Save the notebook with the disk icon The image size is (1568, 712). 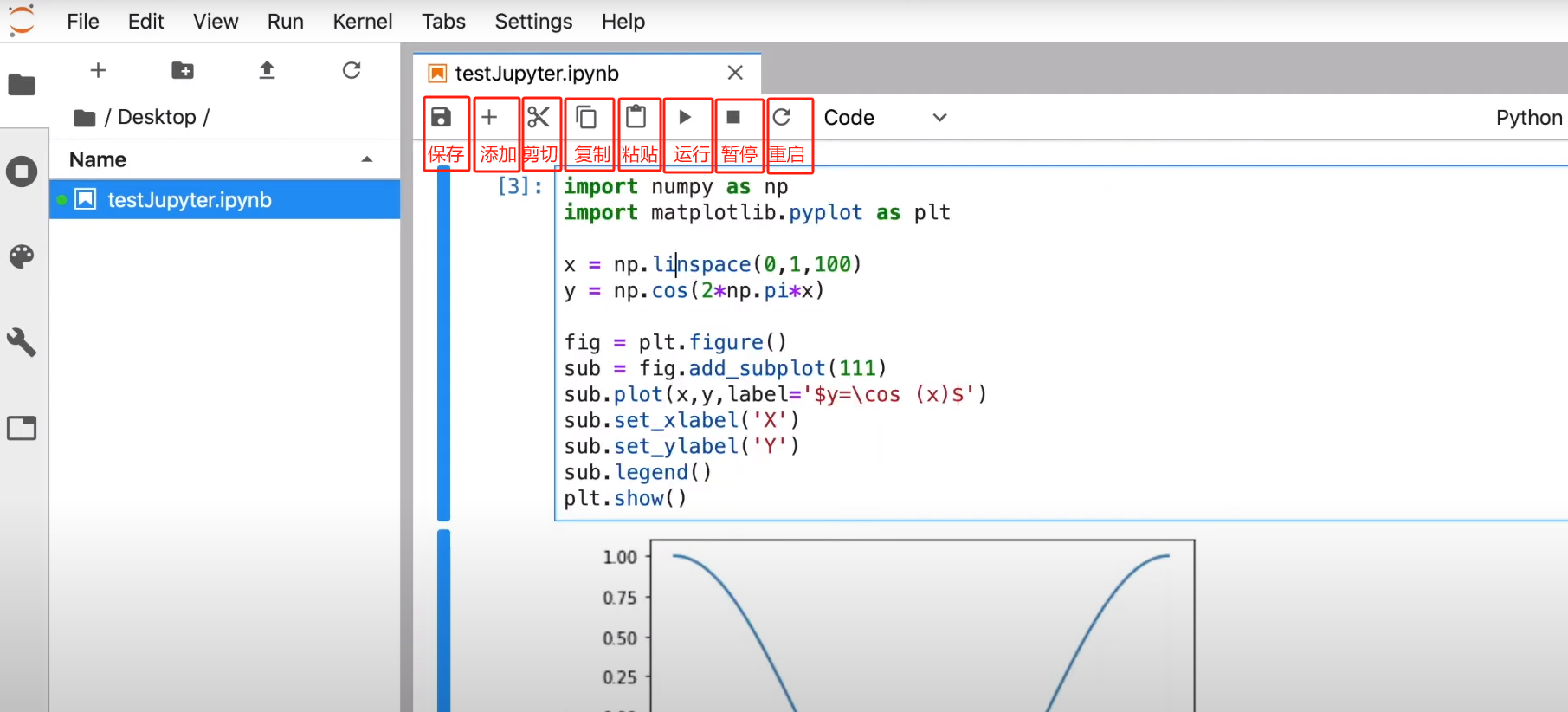[x=442, y=118]
